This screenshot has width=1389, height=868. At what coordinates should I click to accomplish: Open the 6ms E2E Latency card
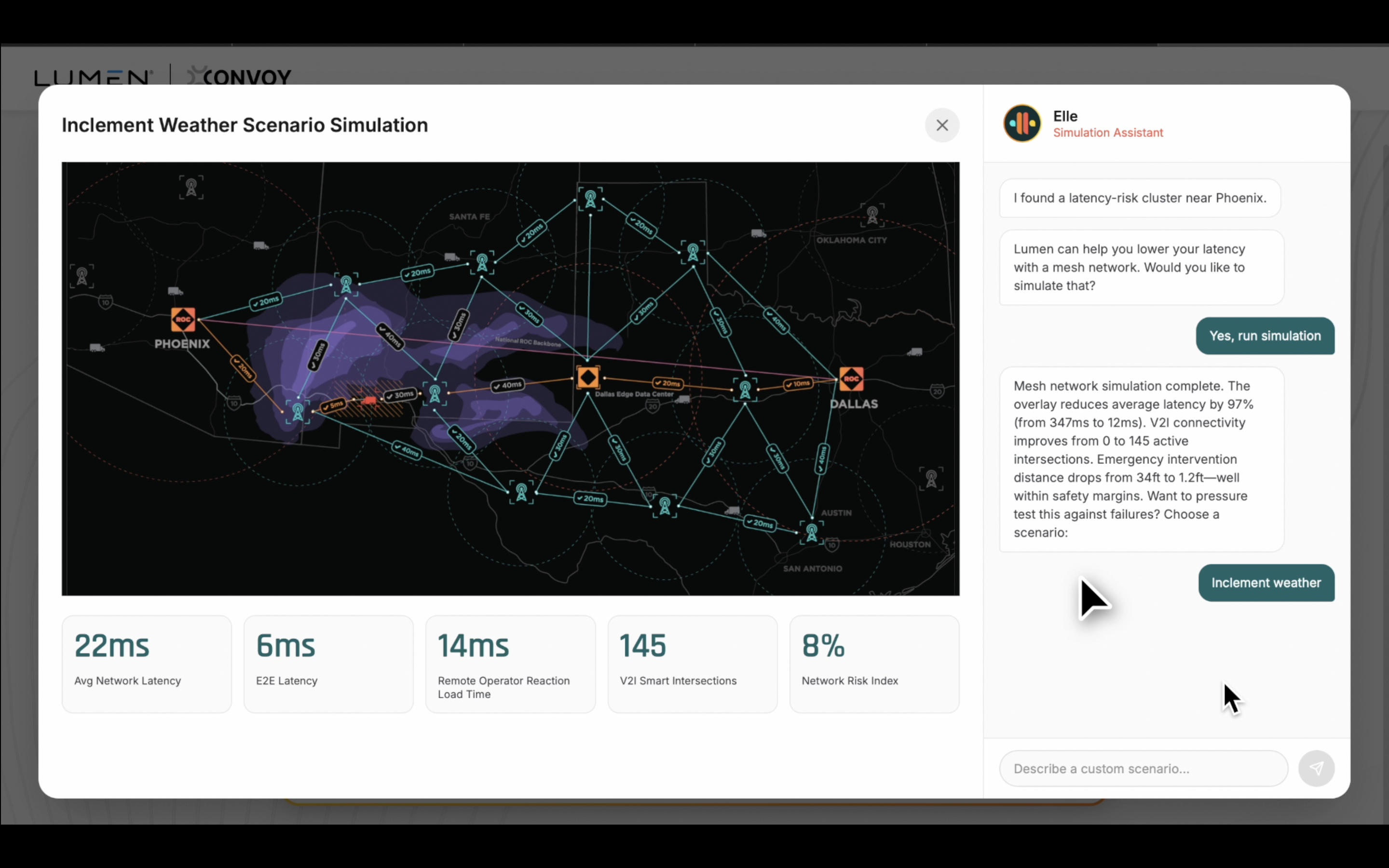click(x=328, y=664)
